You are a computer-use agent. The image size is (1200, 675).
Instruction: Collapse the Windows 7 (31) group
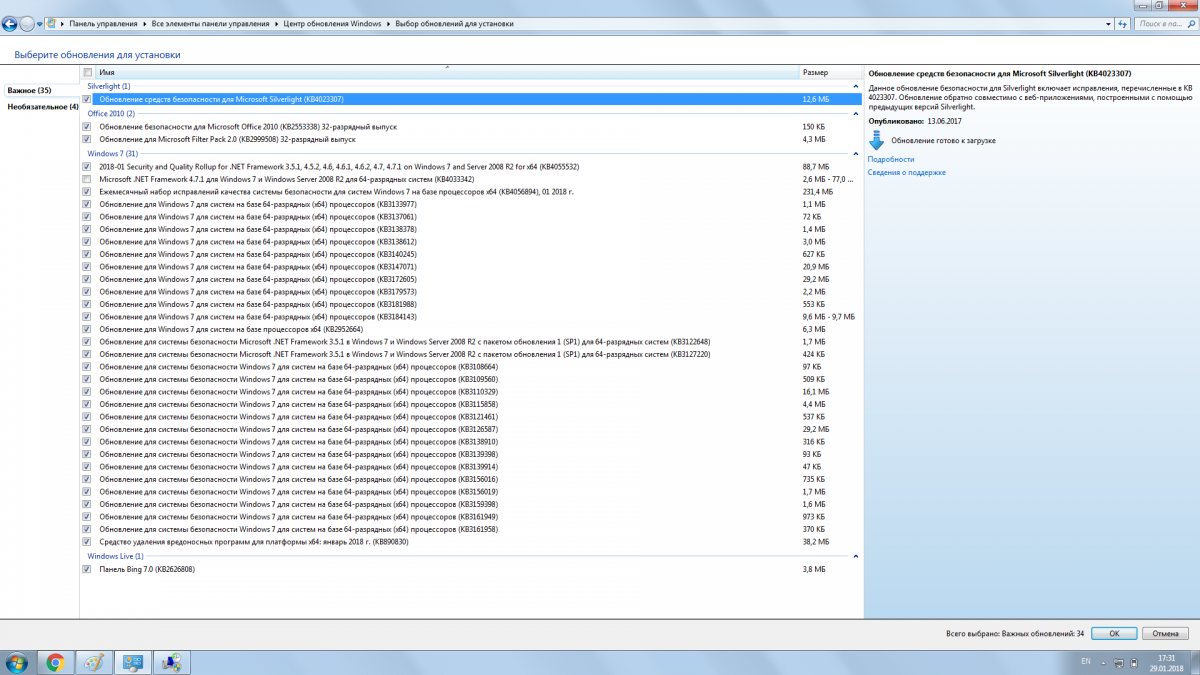coord(855,154)
